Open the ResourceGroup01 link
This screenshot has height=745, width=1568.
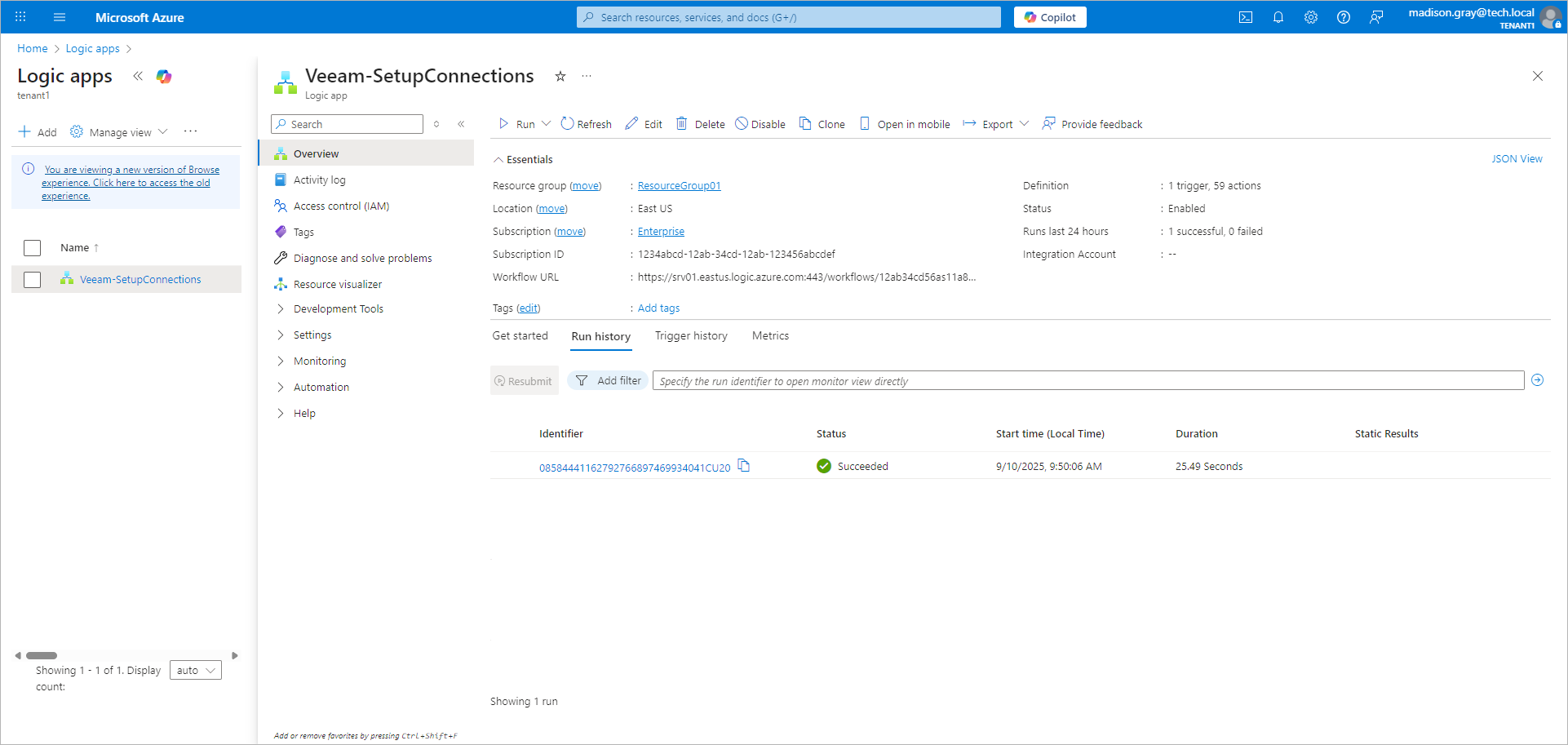(680, 186)
